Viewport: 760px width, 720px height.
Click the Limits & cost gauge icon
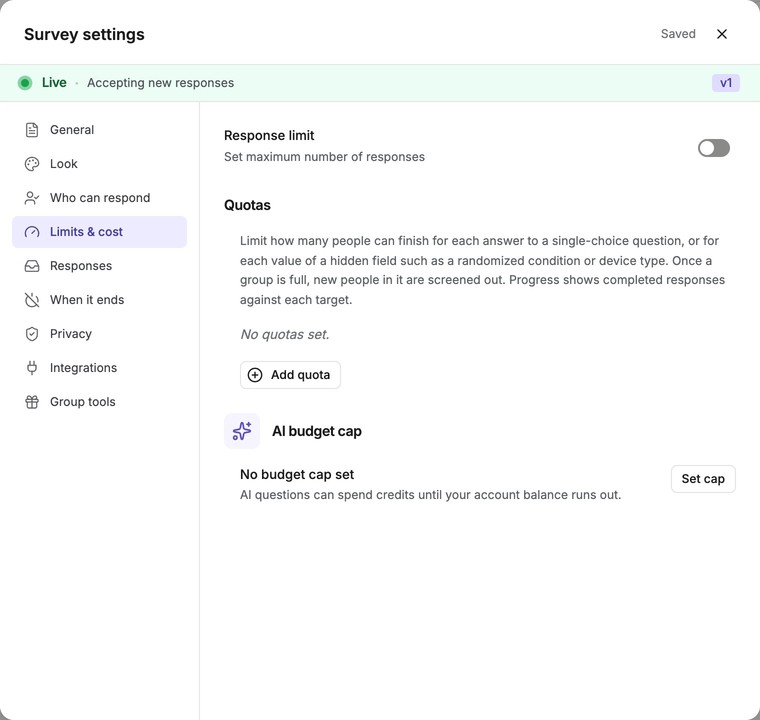[x=32, y=232]
